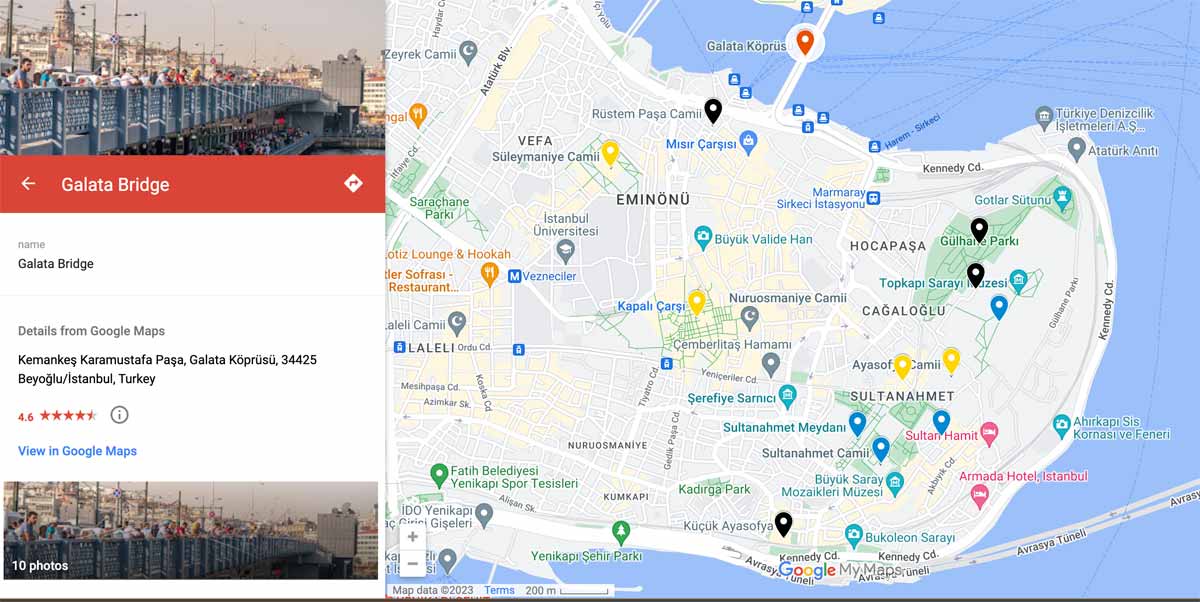
Task: Click the back arrow beside Galata Bridge
Action: 28,184
